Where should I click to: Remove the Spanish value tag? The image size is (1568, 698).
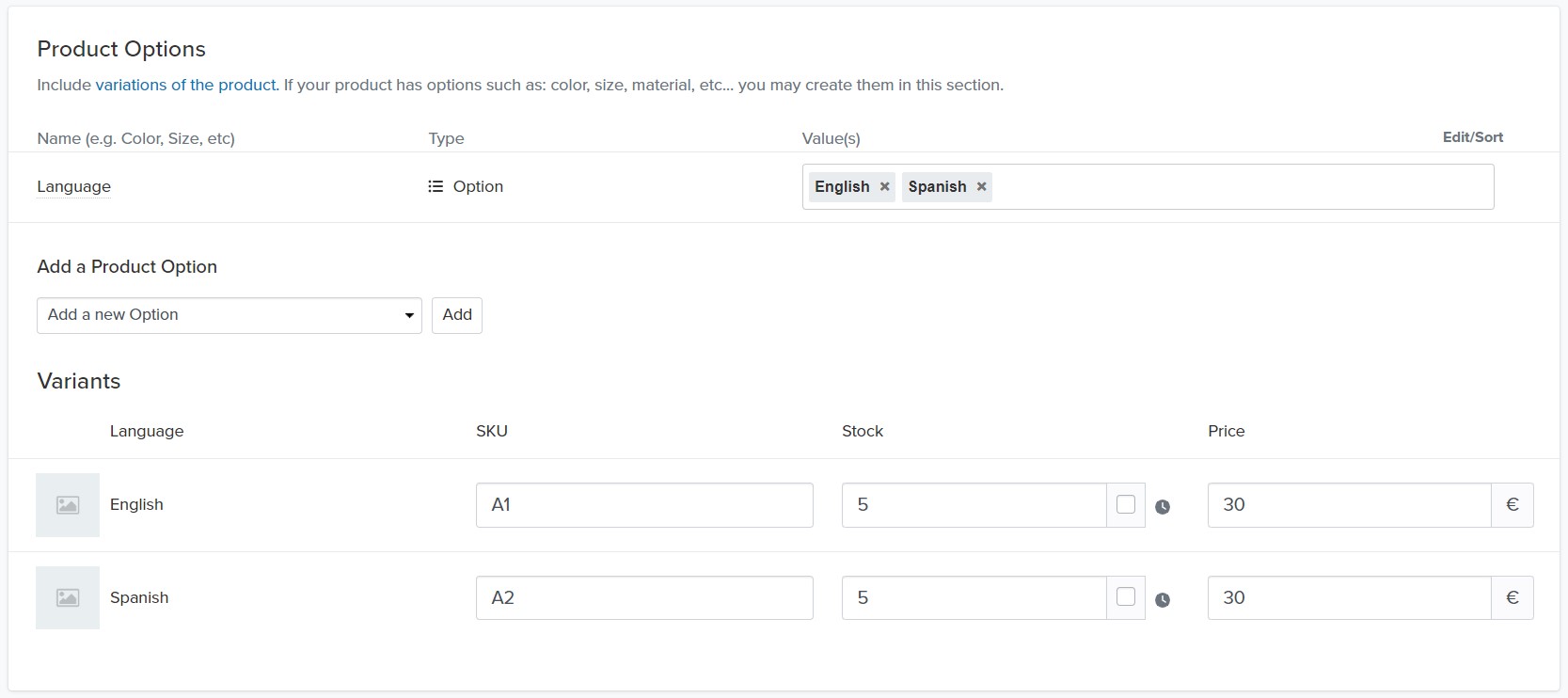981,186
